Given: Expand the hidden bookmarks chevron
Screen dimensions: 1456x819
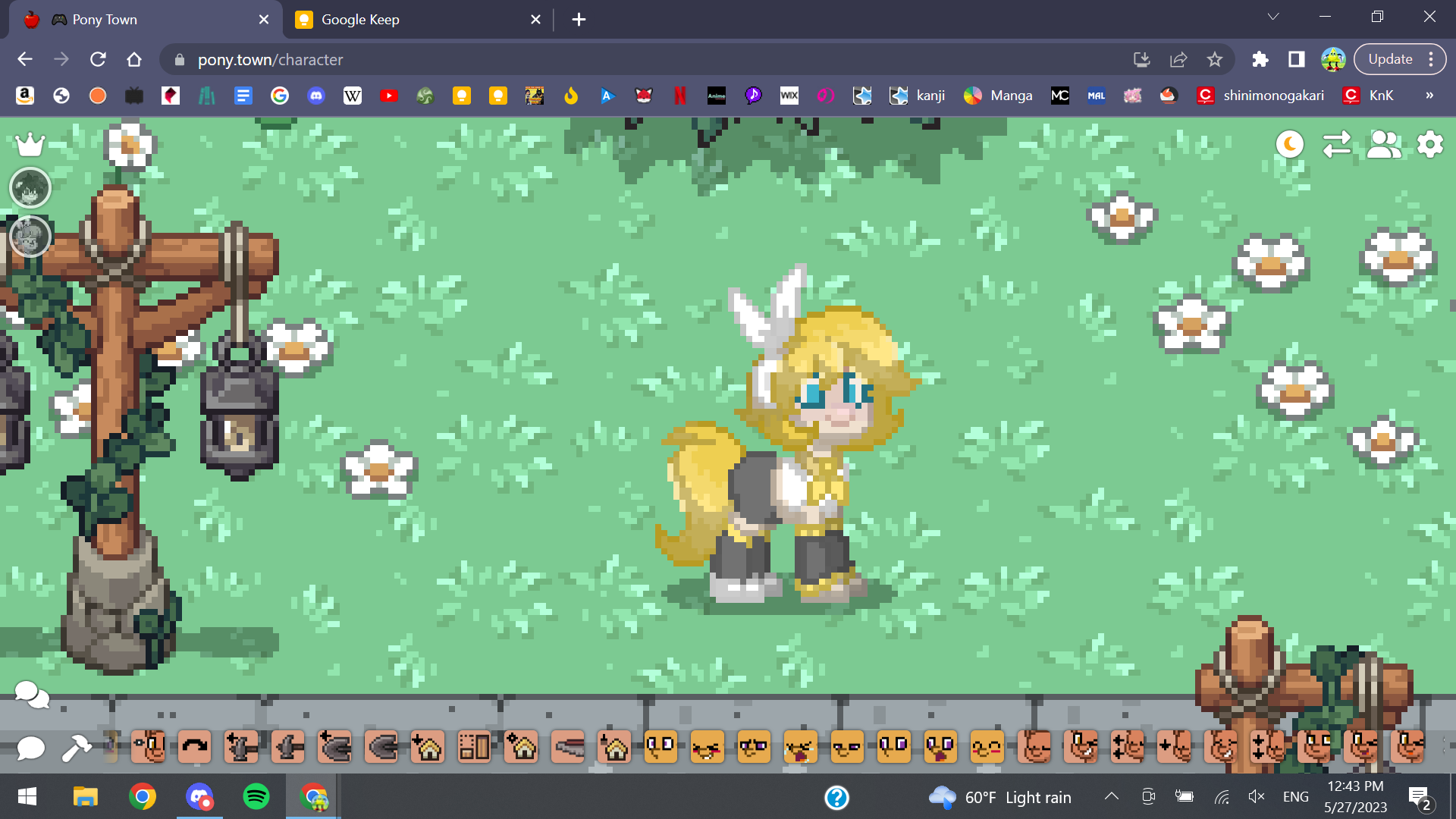Looking at the screenshot, I should [x=1429, y=96].
